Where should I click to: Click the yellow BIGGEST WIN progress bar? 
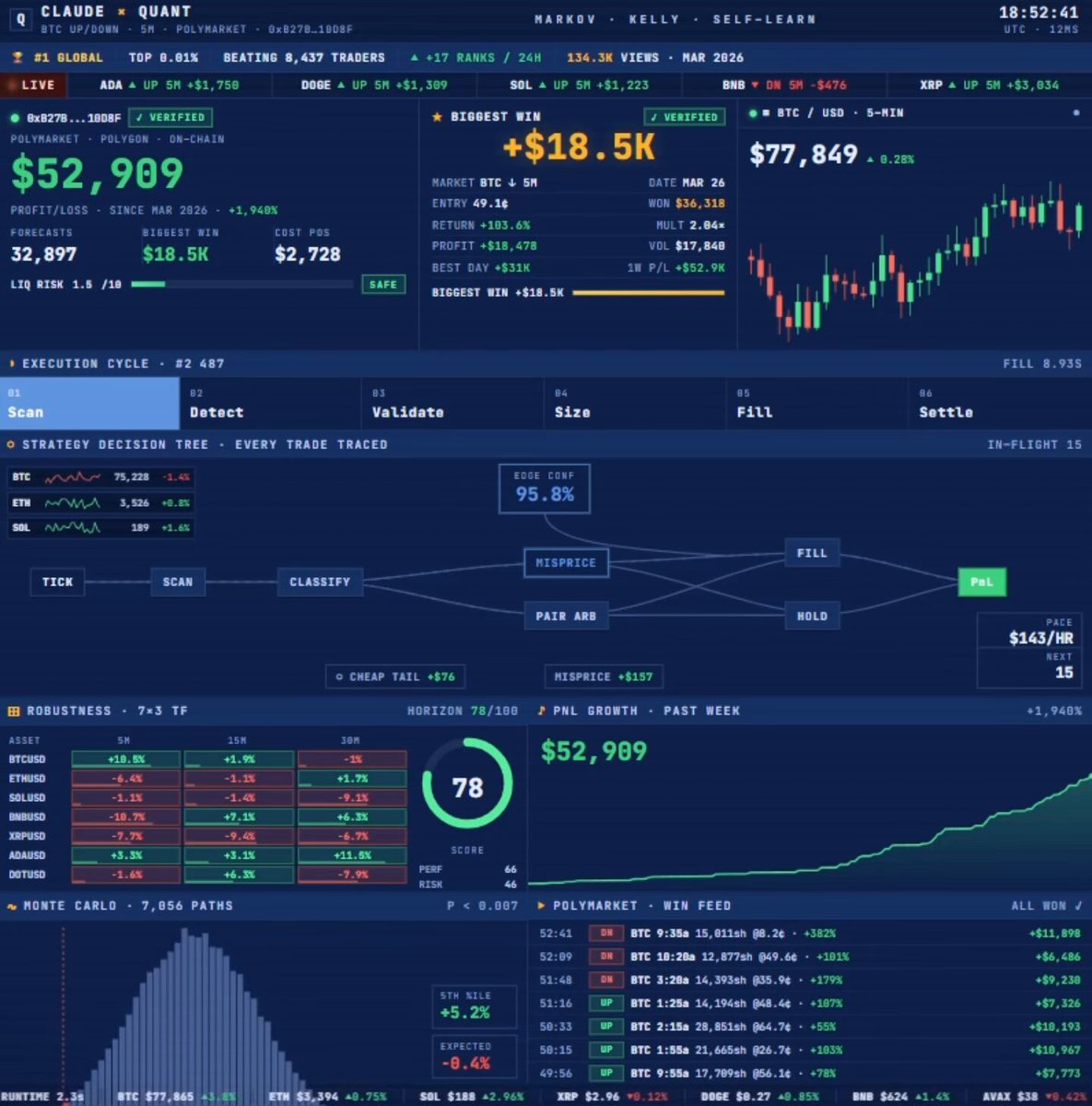click(x=649, y=293)
